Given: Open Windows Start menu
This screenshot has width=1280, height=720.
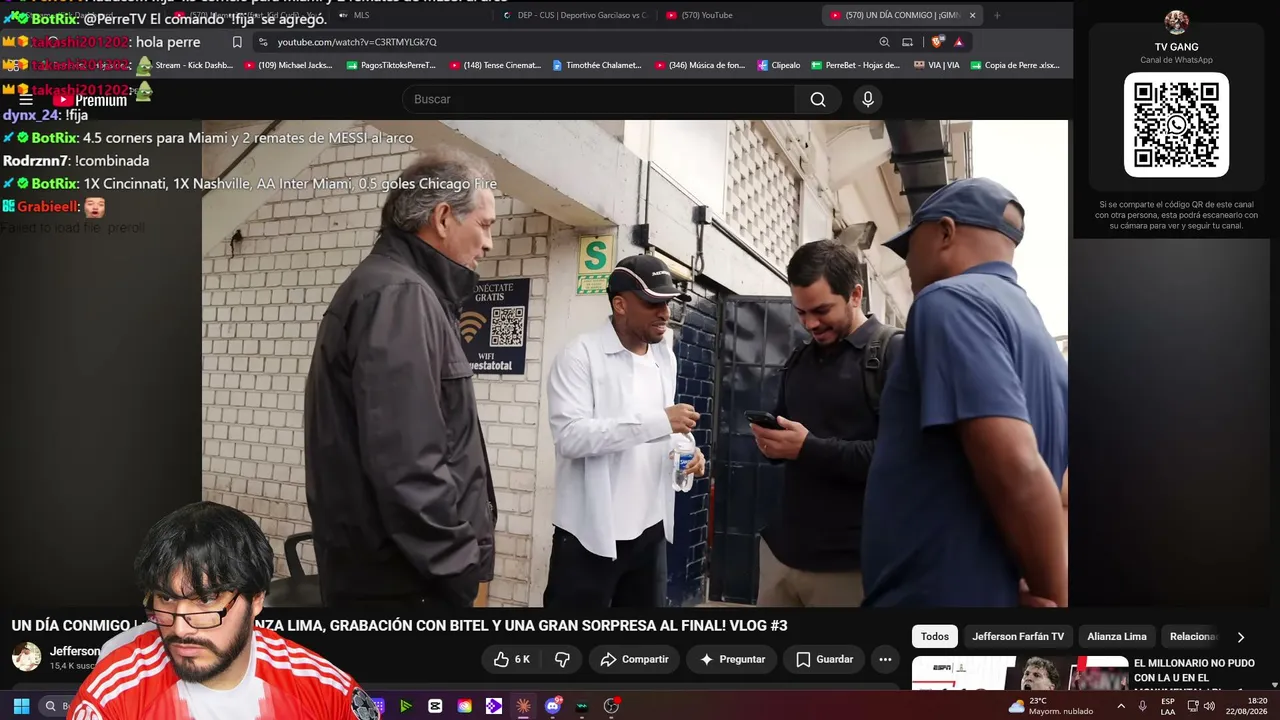Looking at the screenshot, I should coord(21,706).
